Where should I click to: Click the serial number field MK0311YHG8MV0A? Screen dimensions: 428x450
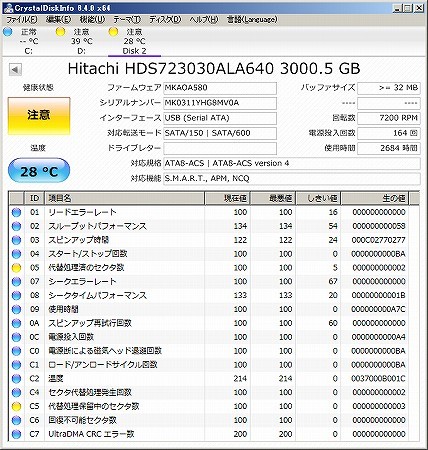(x=220, y=103)
